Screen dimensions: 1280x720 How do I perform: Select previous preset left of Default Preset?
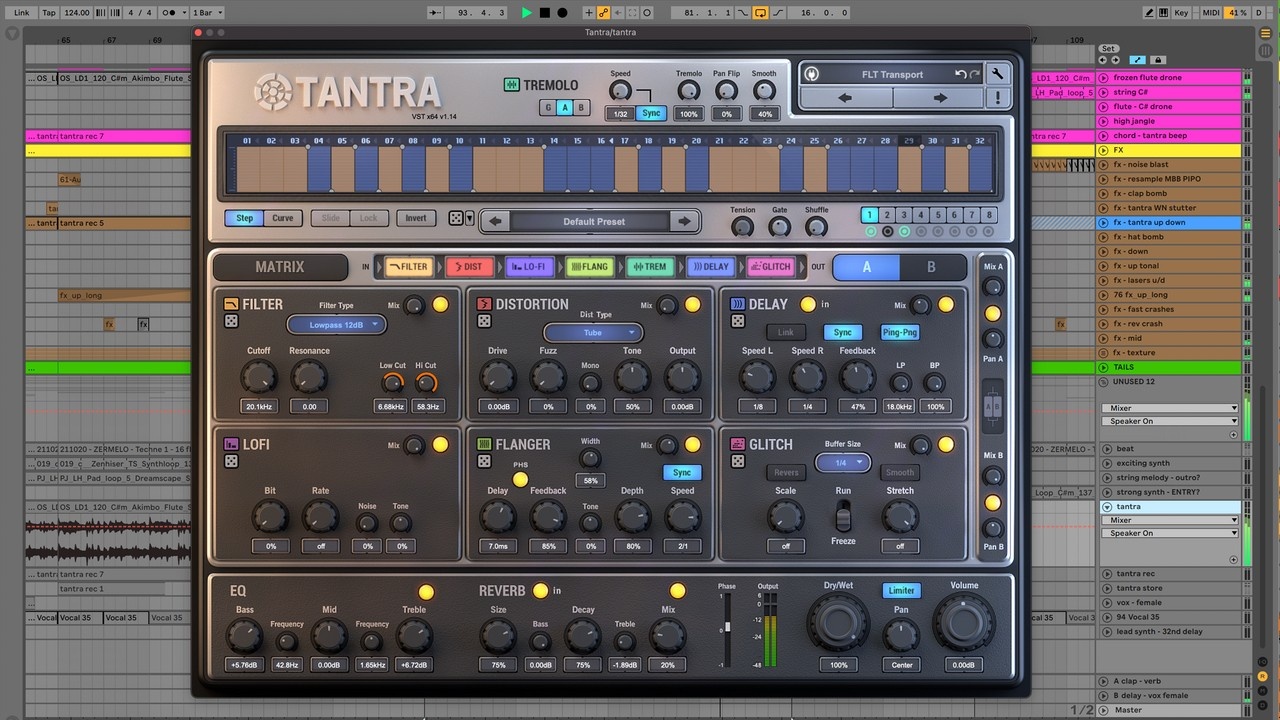tap(496, 221)
